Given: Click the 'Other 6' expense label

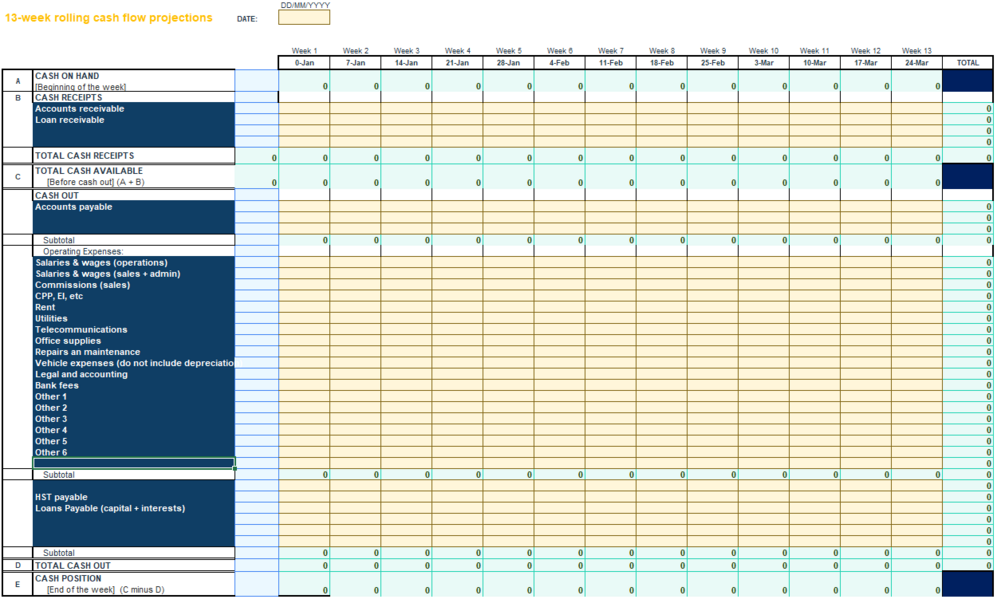Looking at the screenshot, I should coord(51,453).
